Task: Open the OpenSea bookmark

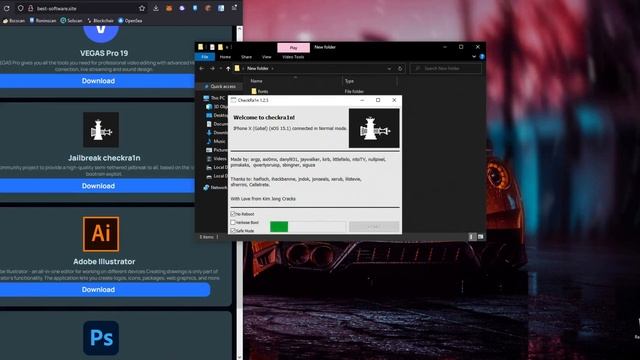Action: 130,20
